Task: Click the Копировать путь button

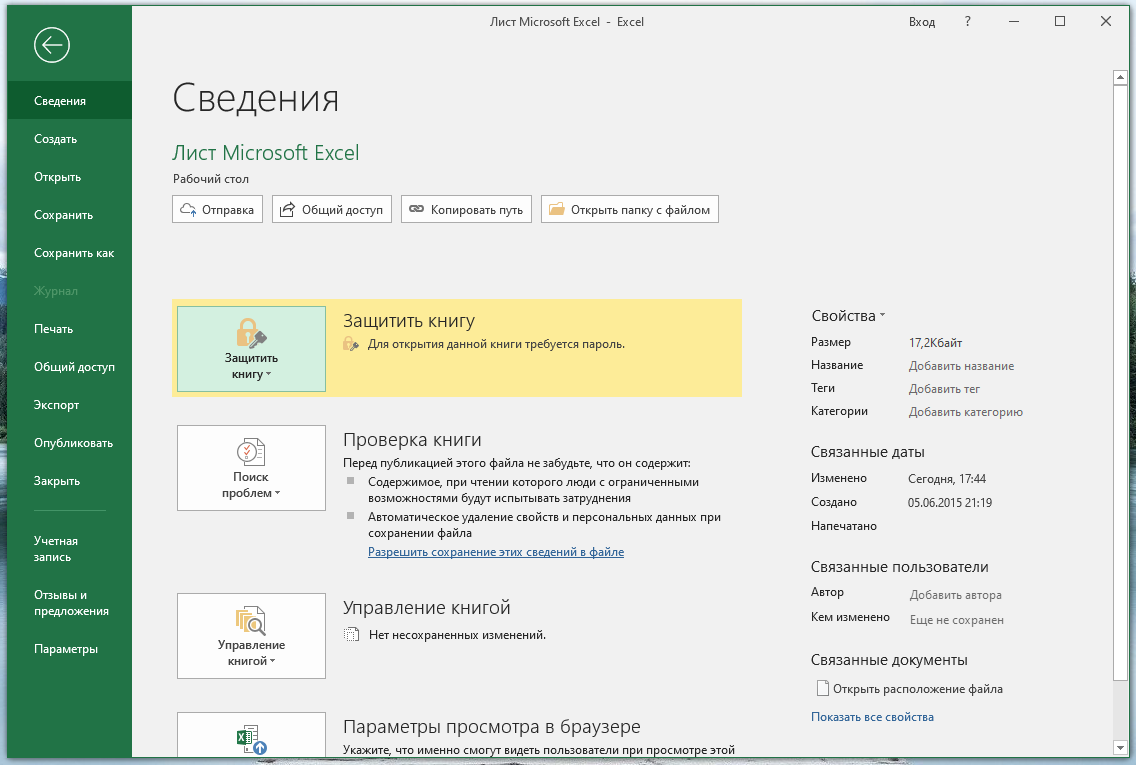Action: pos(467,209)
